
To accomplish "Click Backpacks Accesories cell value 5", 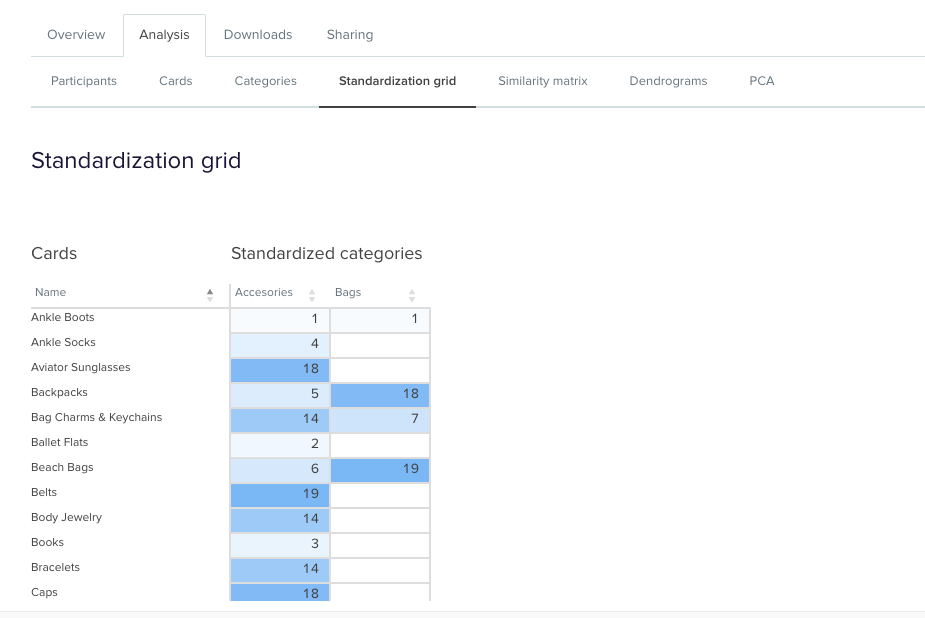I will click(x=280, y=395).
